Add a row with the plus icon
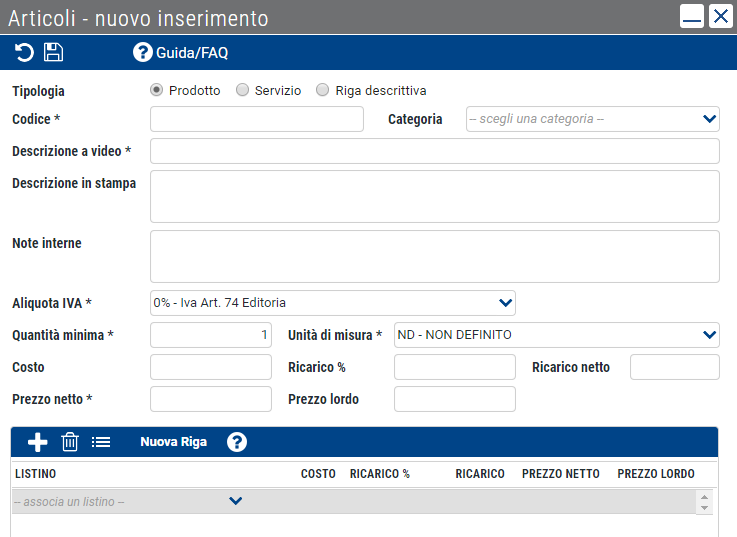 click(37, 442)
